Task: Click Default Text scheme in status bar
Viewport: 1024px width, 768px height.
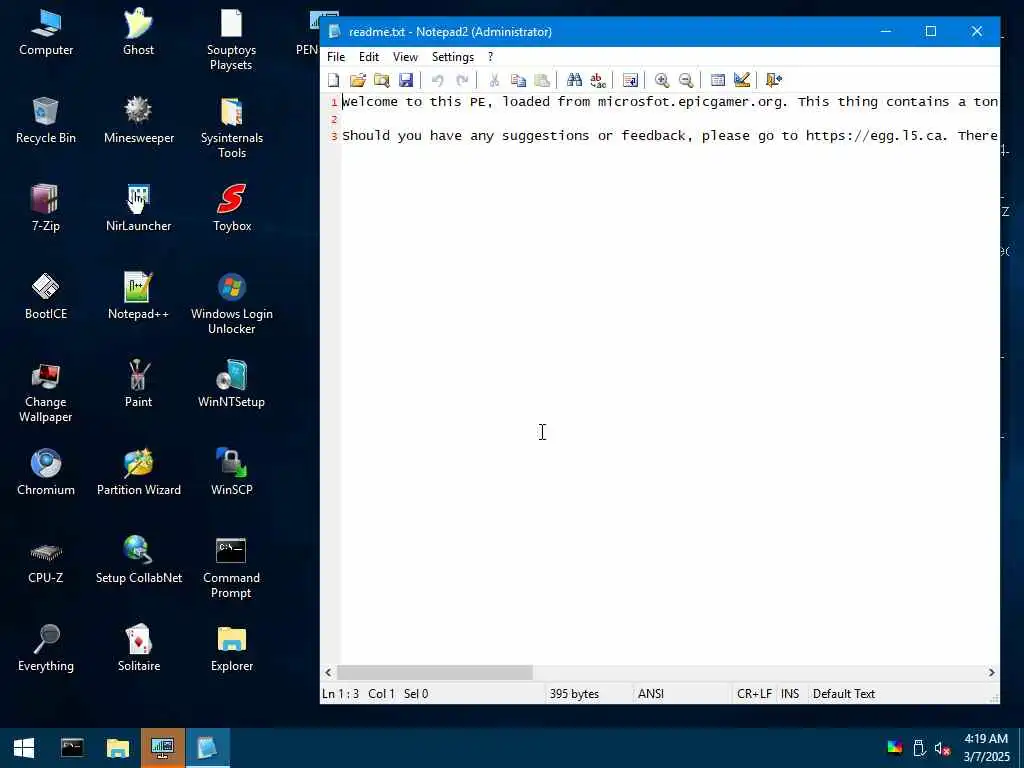Action: [x=843, y=694]
